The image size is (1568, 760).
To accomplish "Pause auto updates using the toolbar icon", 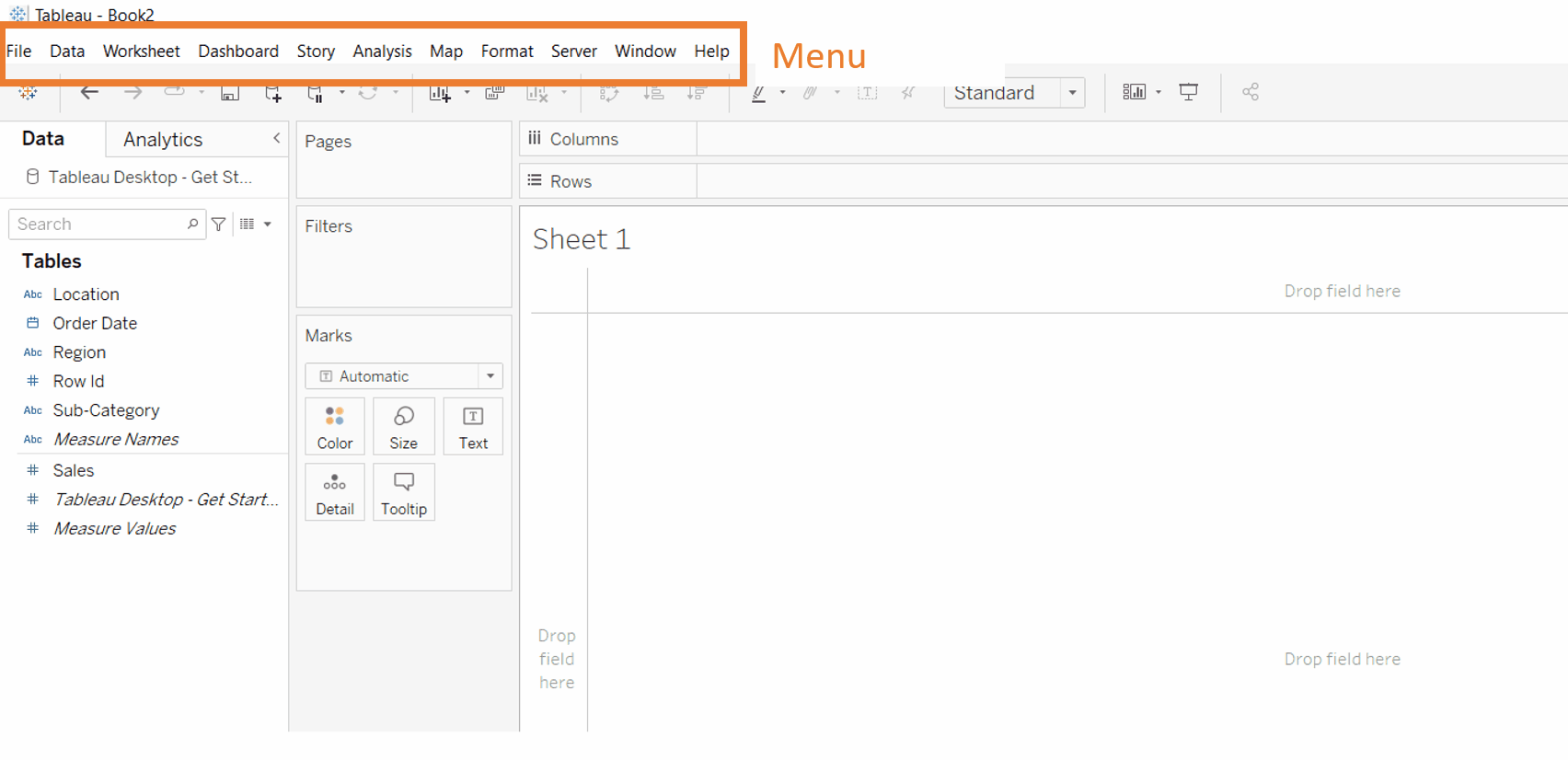I will pyautogui.click(x=315, y=93).
